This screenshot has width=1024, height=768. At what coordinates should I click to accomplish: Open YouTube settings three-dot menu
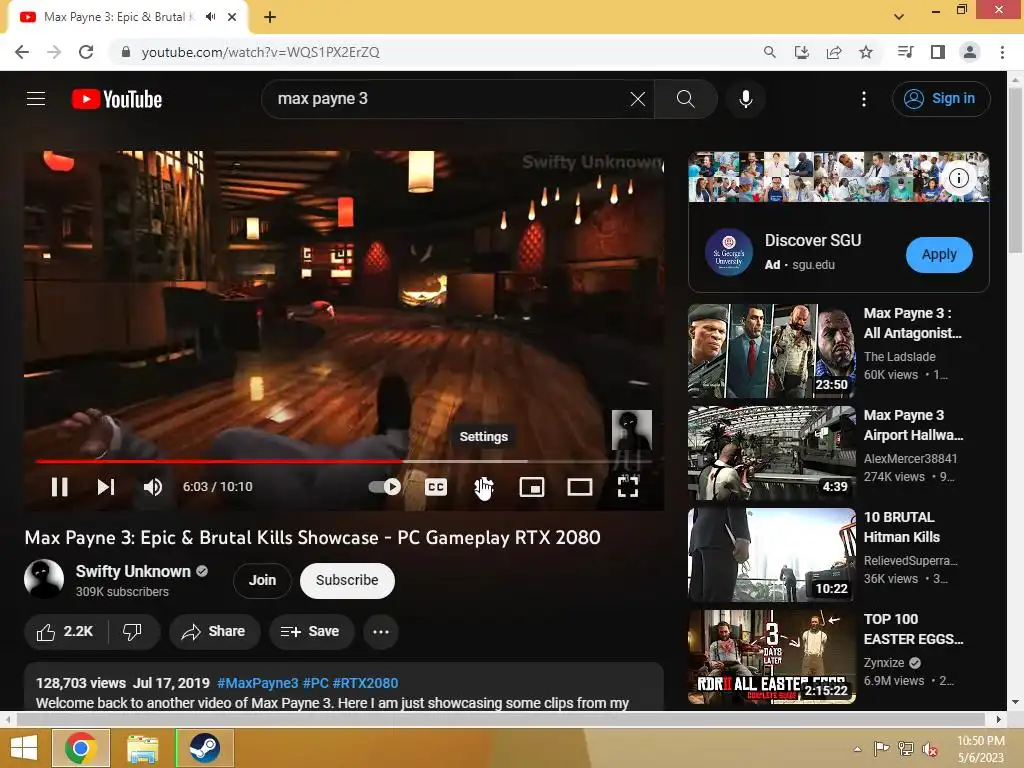pos(864,99)
